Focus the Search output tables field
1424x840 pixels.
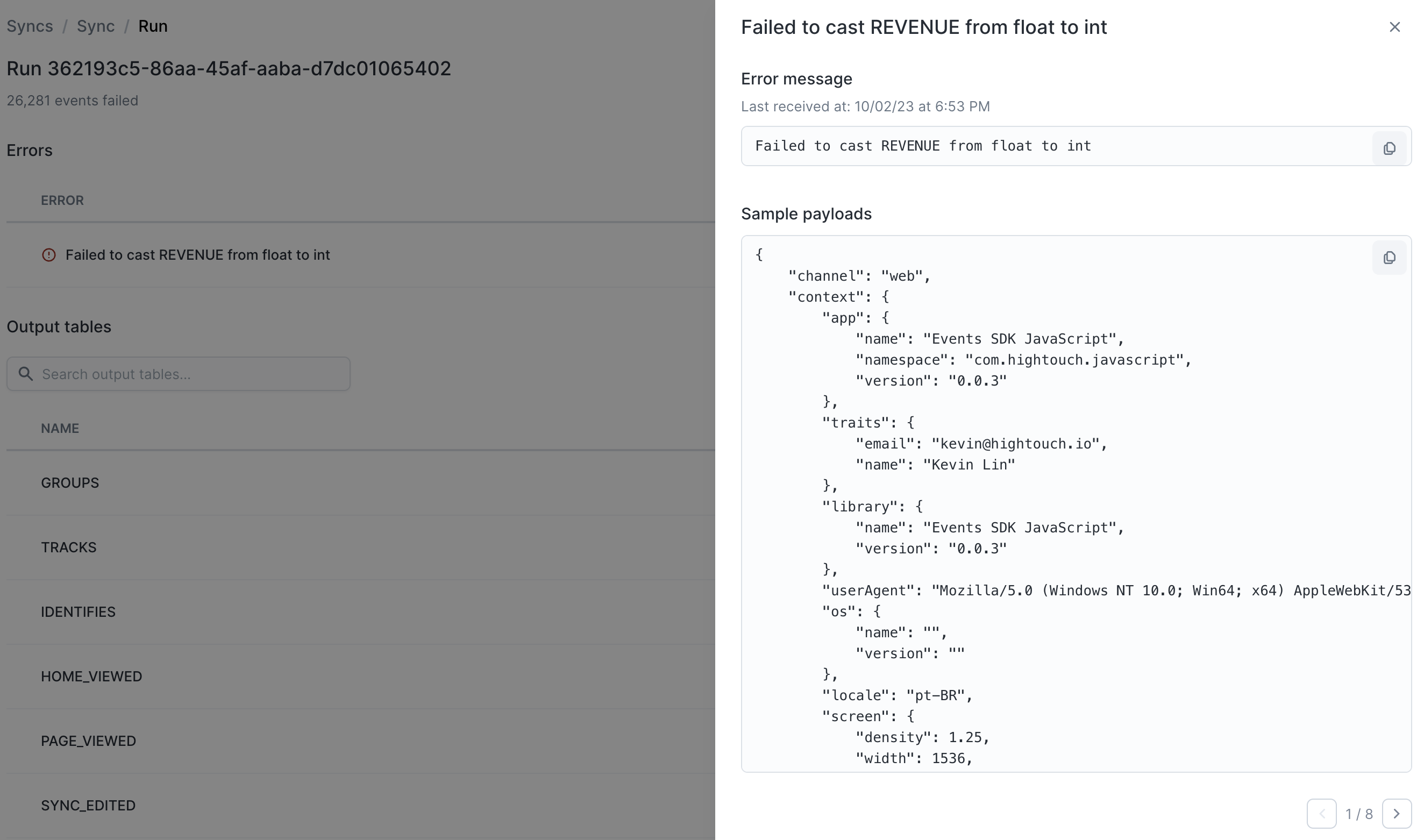[193, 374]
